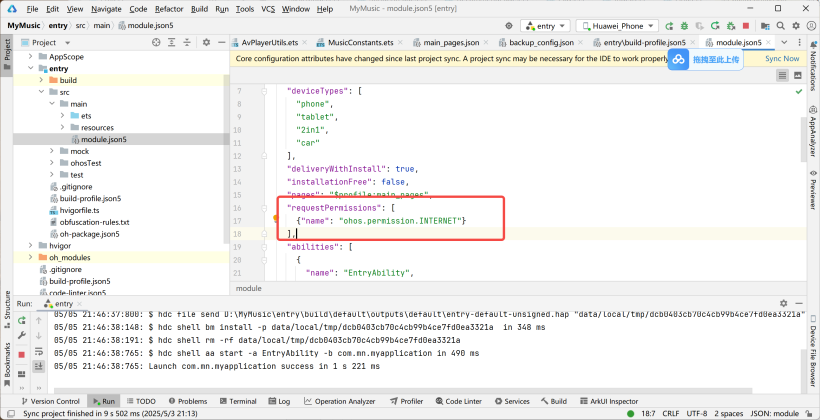Open Run panel settings gear icon

[783, 303]
